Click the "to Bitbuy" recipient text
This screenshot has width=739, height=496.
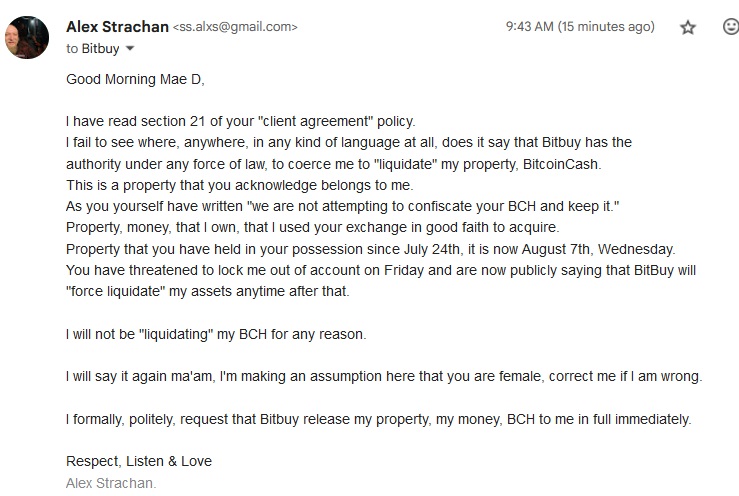click(92, 49)
